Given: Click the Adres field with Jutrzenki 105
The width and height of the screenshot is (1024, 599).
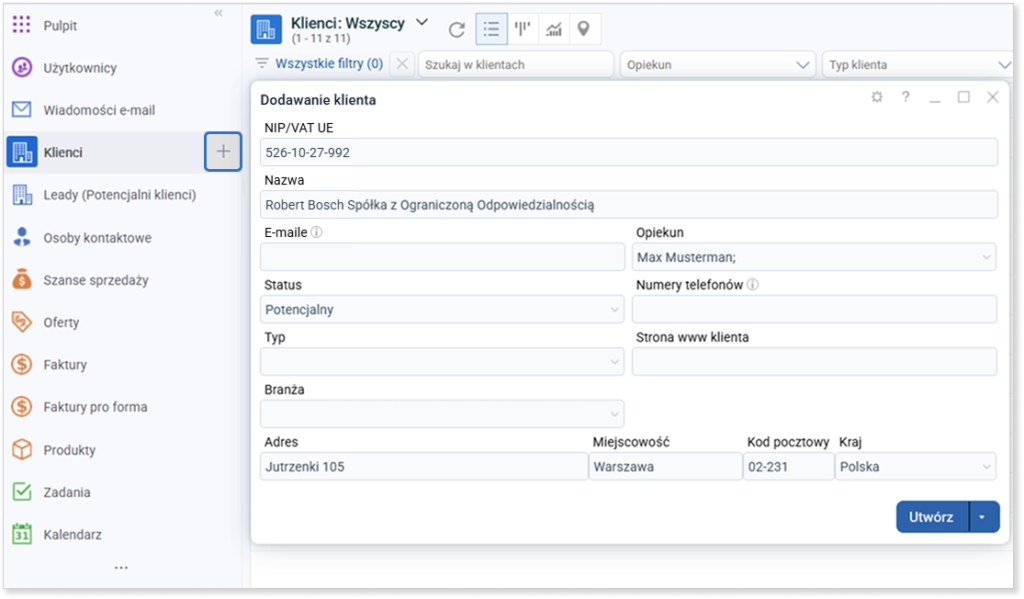Looking at the screenshot, I should [424, 466].
